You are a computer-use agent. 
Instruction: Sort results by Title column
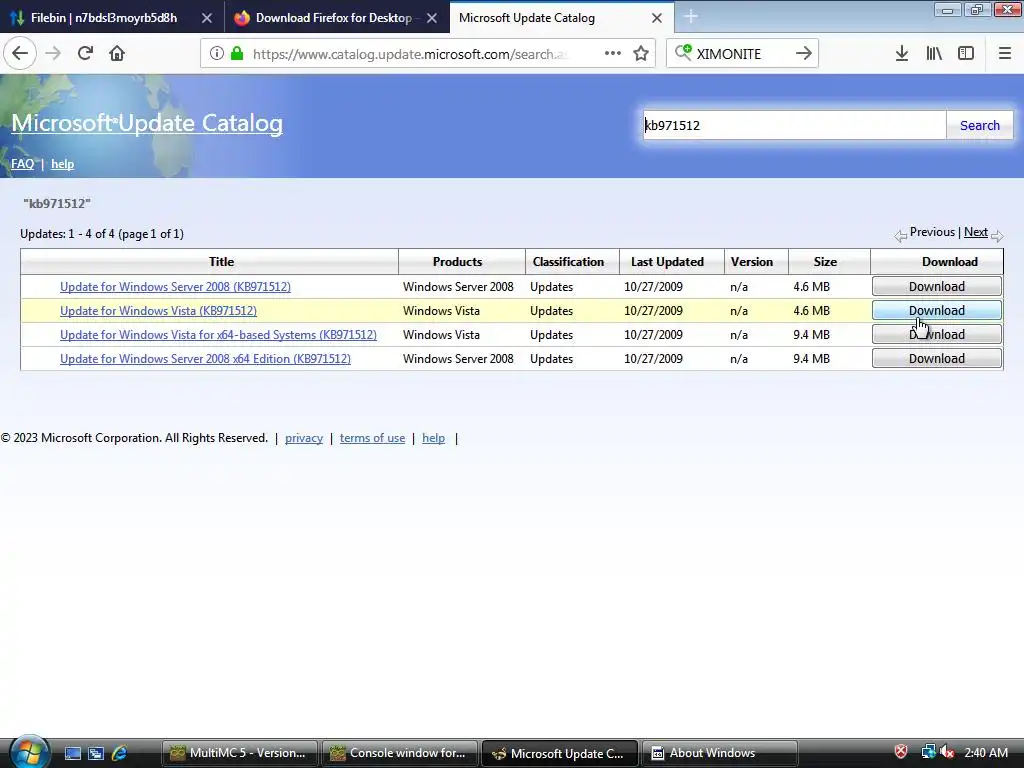click(x=221, y=262)
